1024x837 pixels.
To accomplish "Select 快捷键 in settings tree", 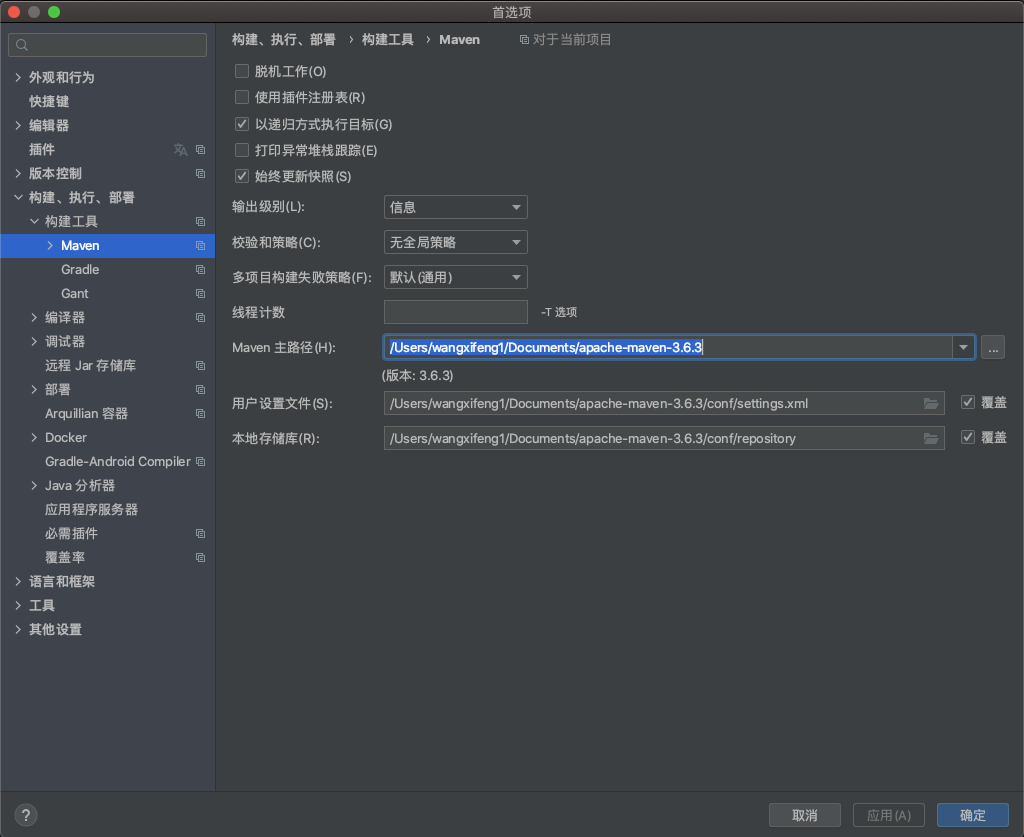I will pos(49,101).
